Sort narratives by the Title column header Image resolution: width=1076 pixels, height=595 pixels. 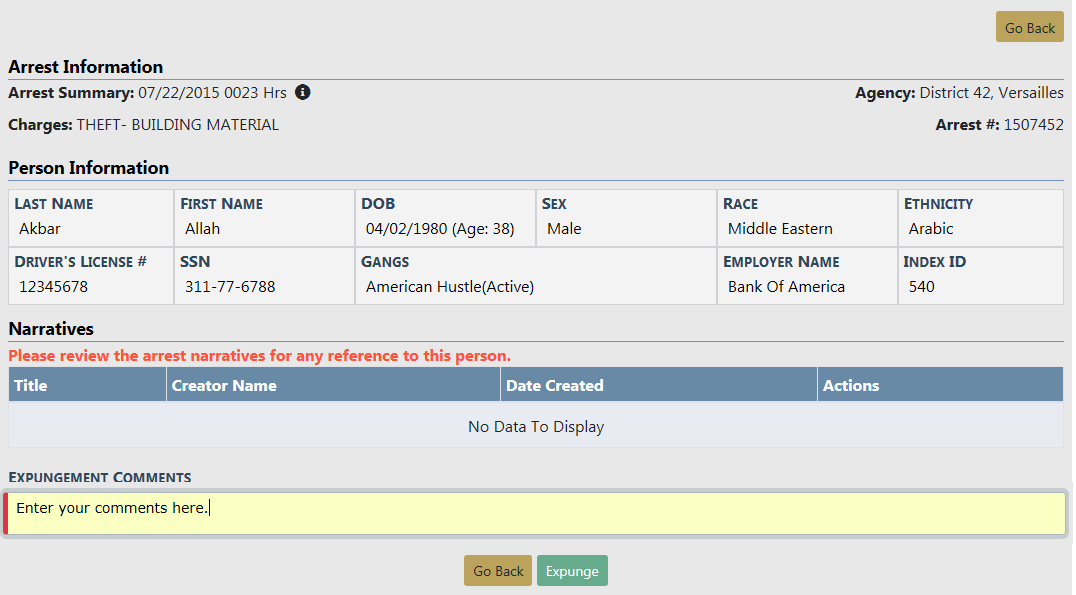(31, 385)
